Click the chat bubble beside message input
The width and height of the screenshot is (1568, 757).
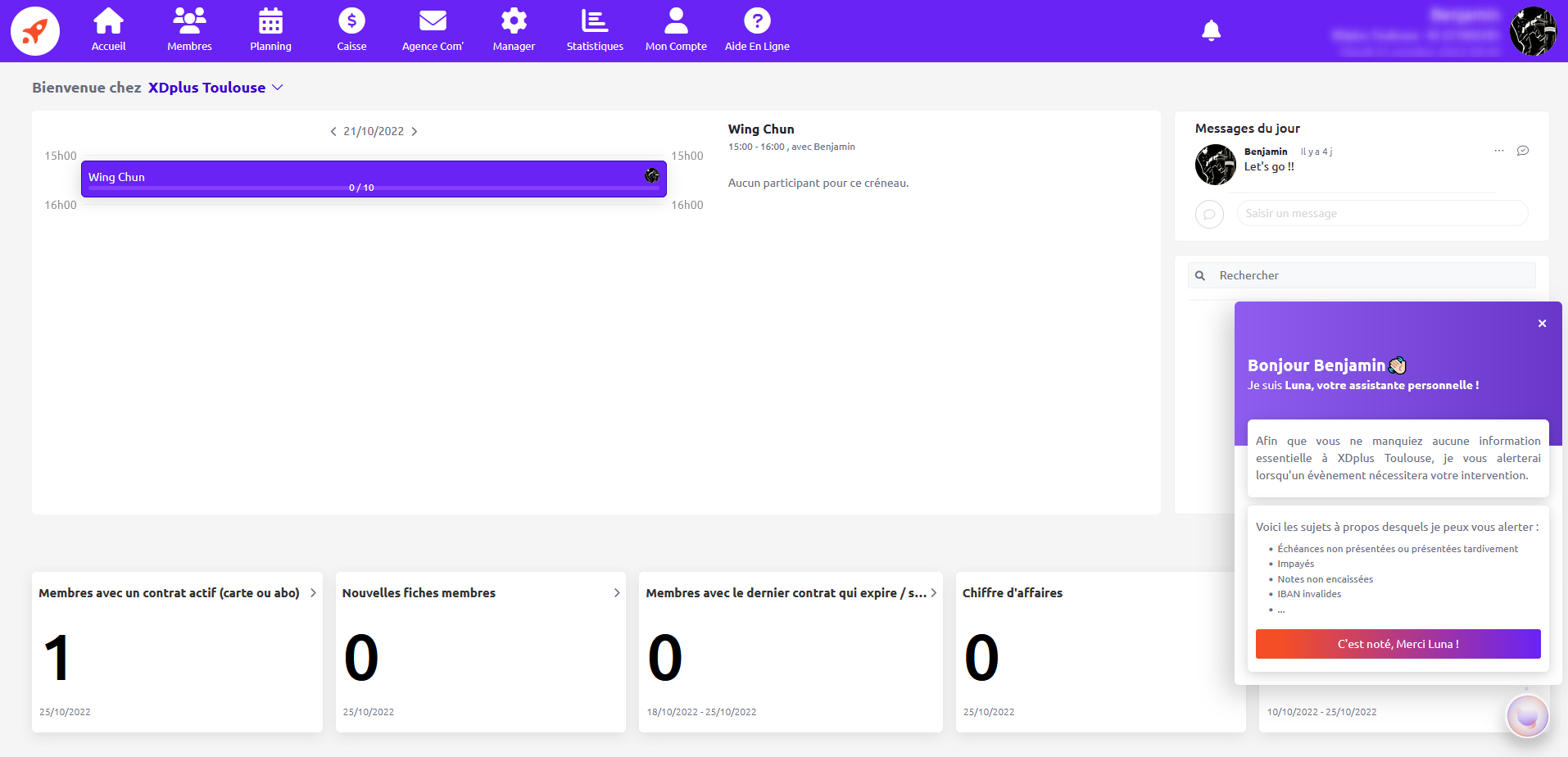point(1209,214)
